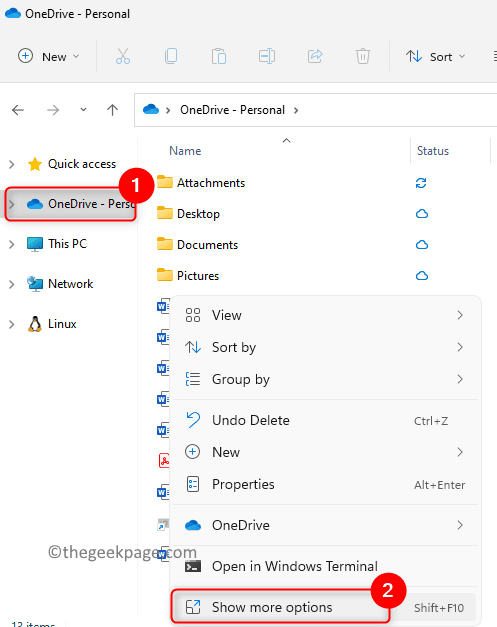Open New submenu in context menu
This screenshot has width=497, height=627.
pos(325,453)
